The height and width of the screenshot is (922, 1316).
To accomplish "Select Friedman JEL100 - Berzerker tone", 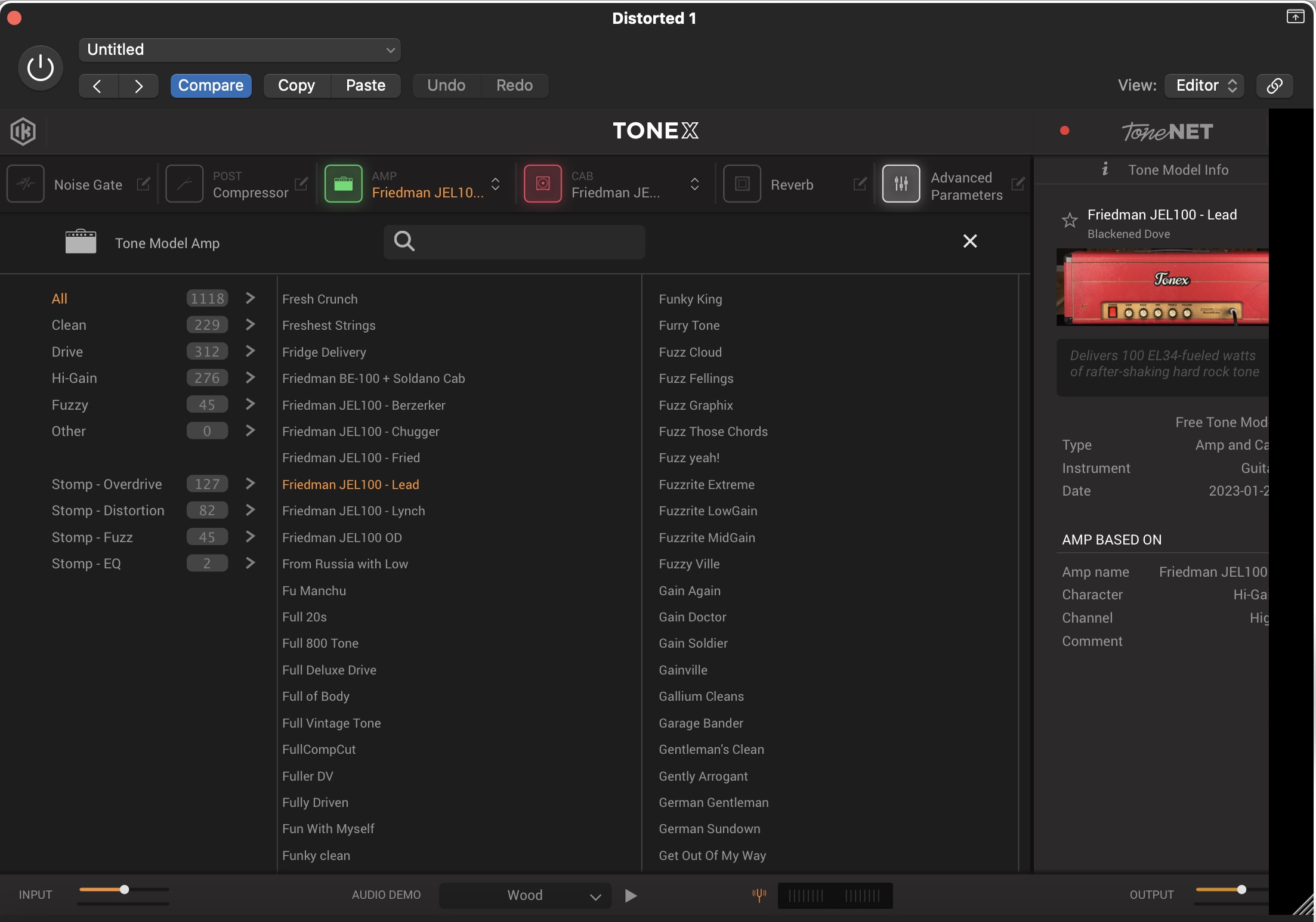I will [364, 405].
